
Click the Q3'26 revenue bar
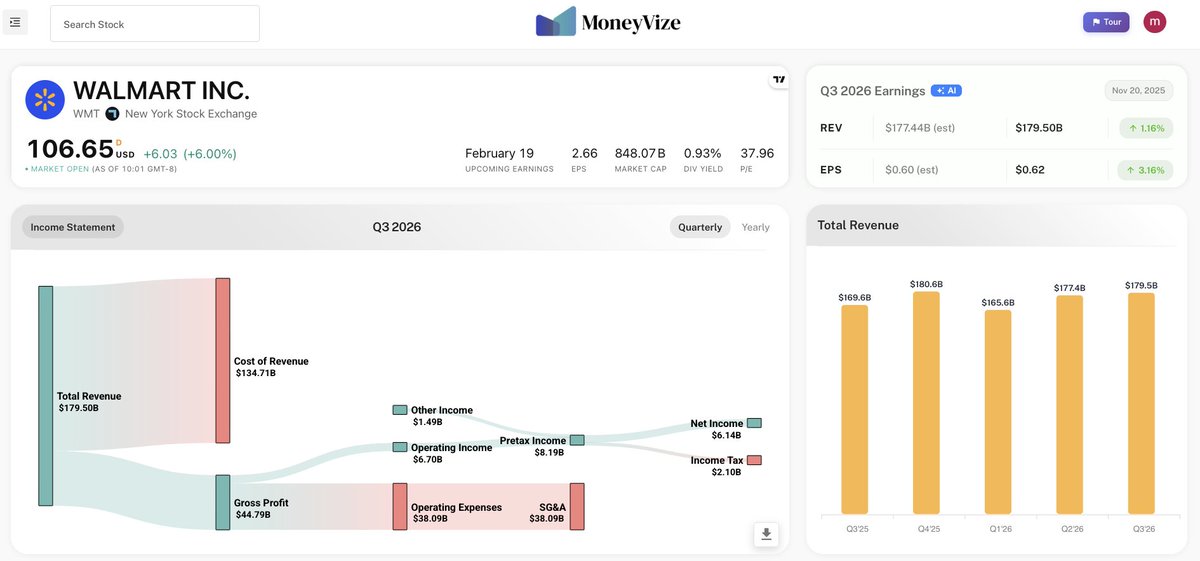[x=1141, y=403]
